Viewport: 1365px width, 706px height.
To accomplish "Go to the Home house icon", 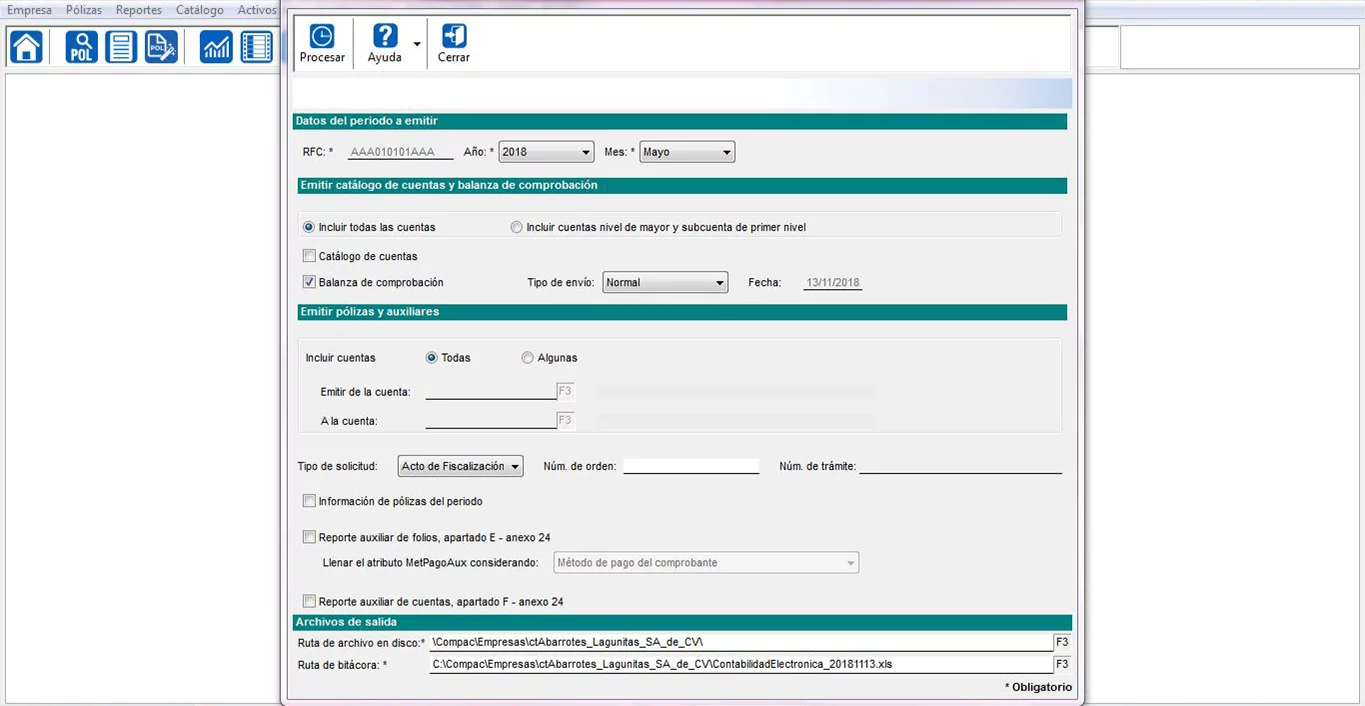I will coord(27,47).
